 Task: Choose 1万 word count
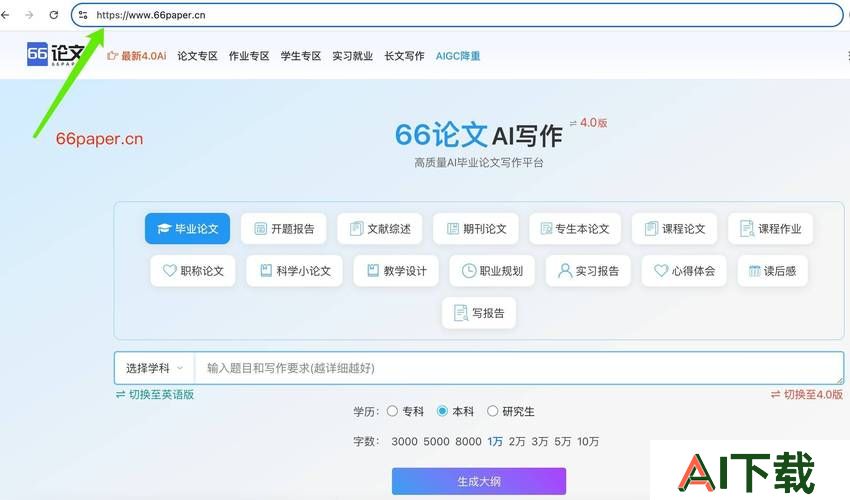click(x=495, y=442)
